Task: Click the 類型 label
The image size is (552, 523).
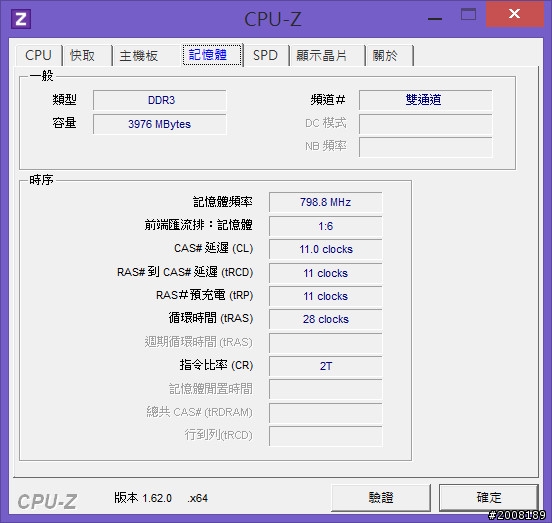Action: coord(64,100)
